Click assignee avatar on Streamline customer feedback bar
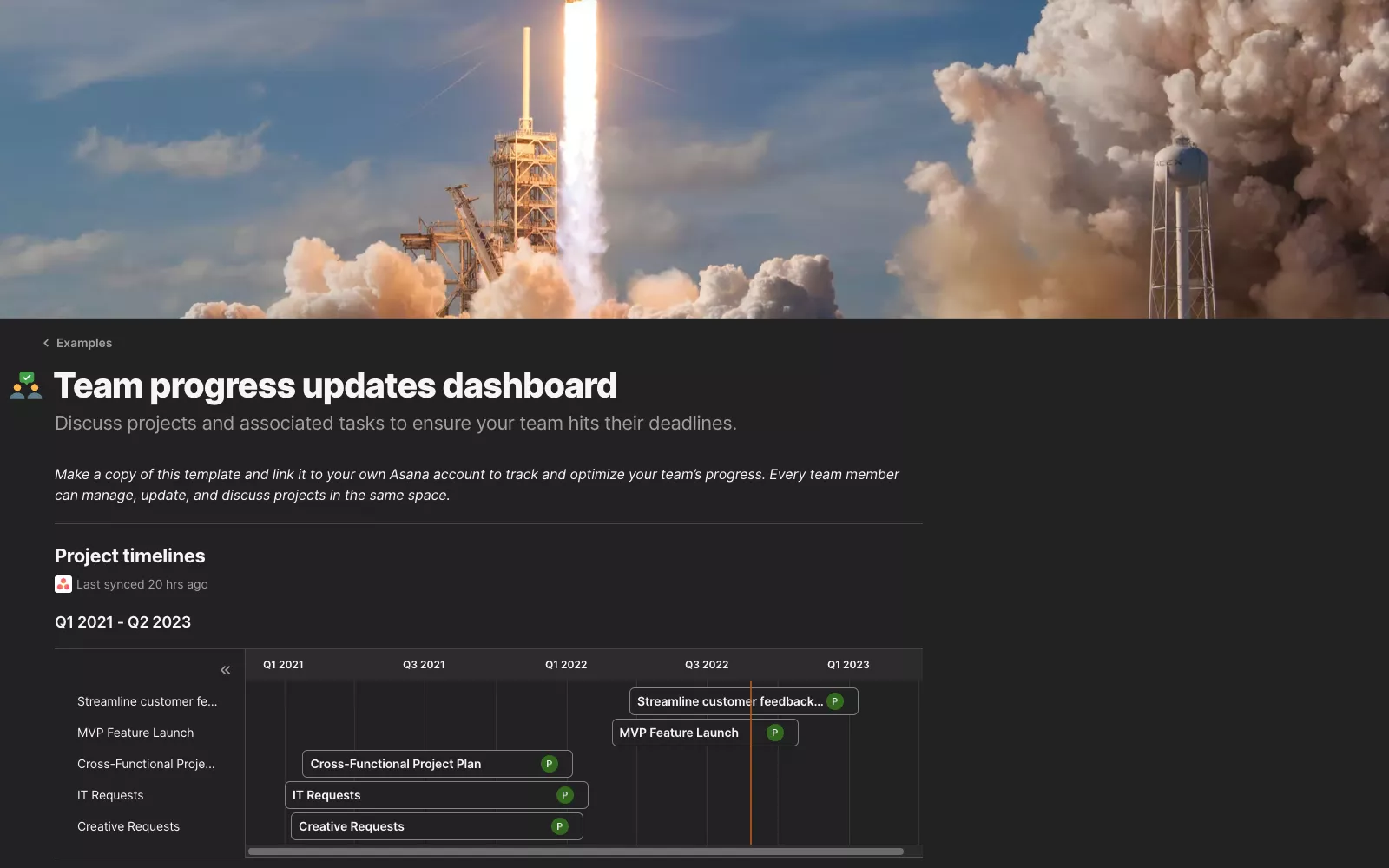This screenshot has height=868, width=1389. (x=835, y=701)
